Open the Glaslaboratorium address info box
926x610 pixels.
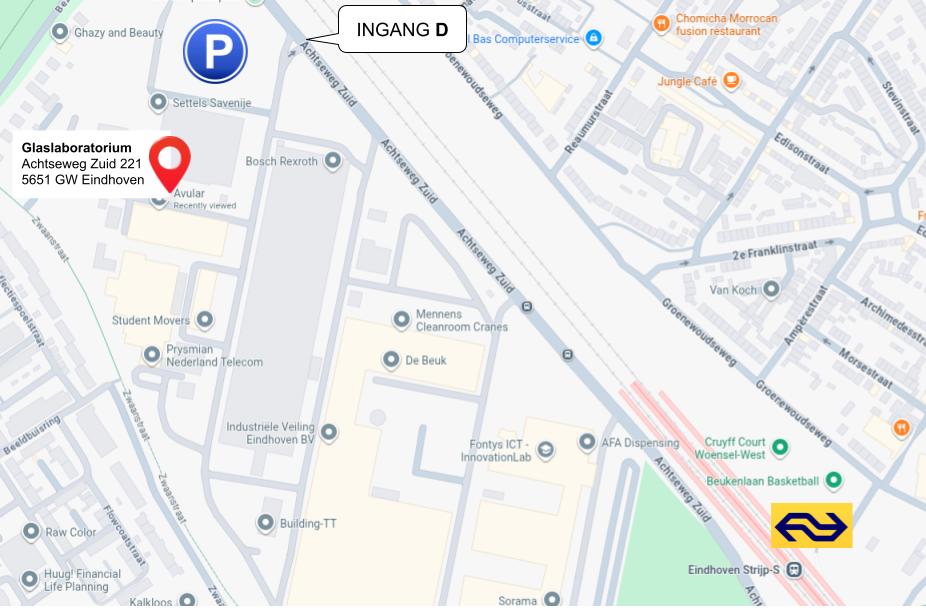(x=84, y=164)
